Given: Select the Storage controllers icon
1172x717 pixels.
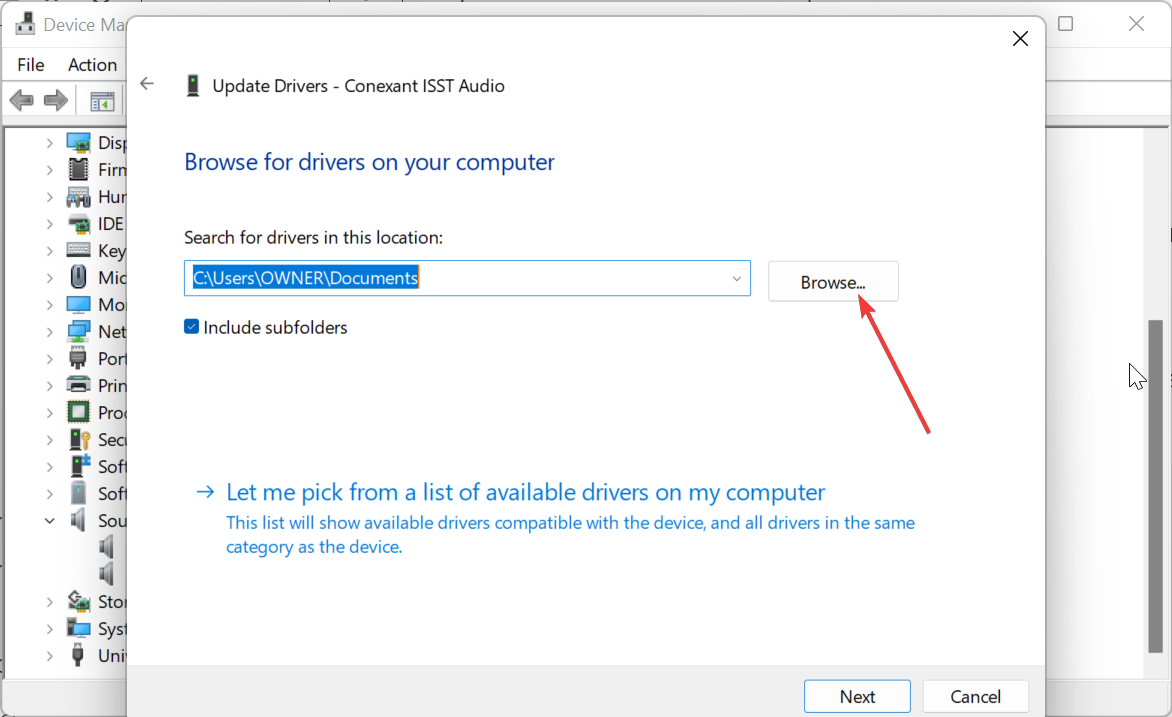Looking at the screenshot, I should click(78, 601).
